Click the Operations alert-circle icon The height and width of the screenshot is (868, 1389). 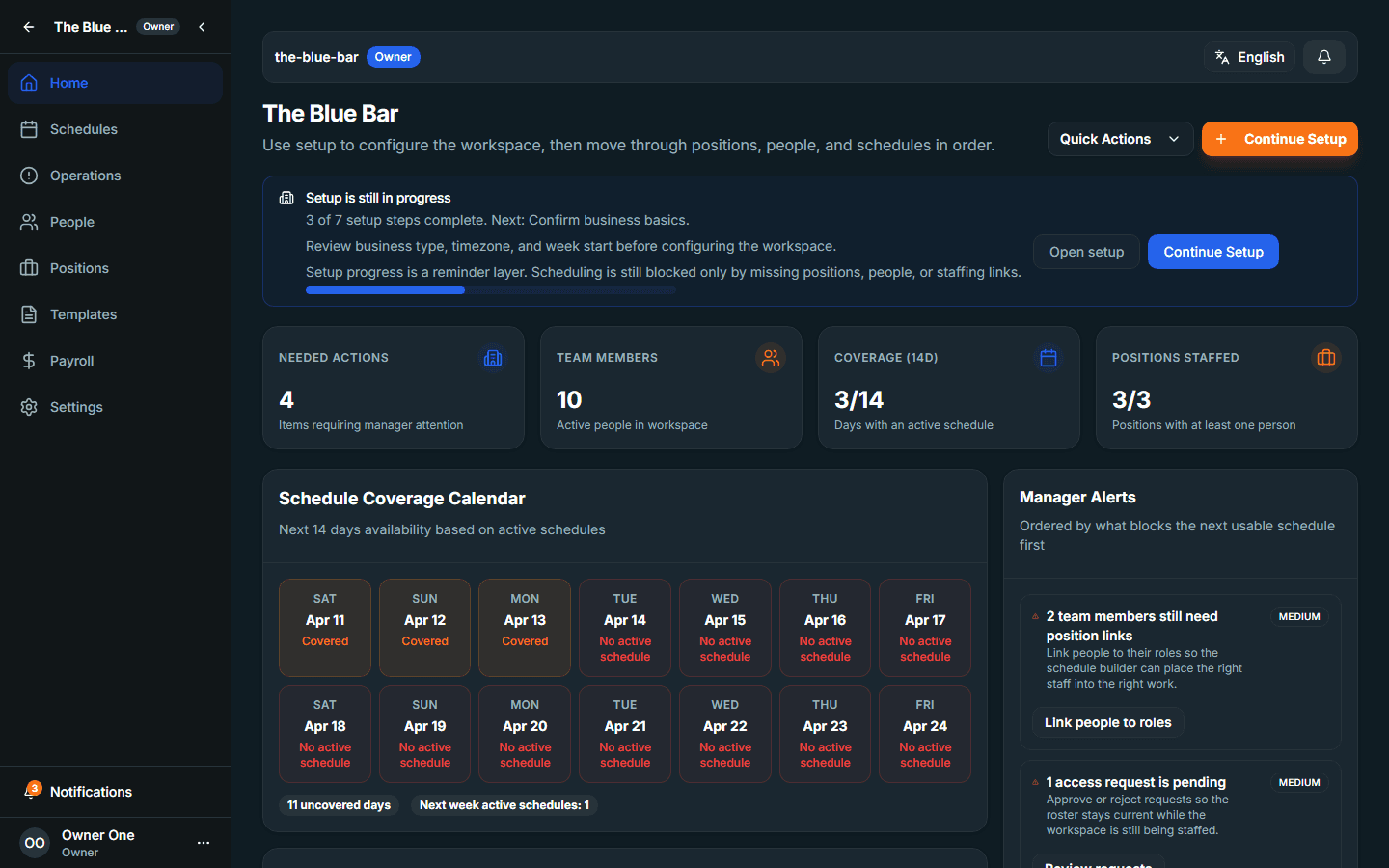pyautogui.click(x=29, y=176)
